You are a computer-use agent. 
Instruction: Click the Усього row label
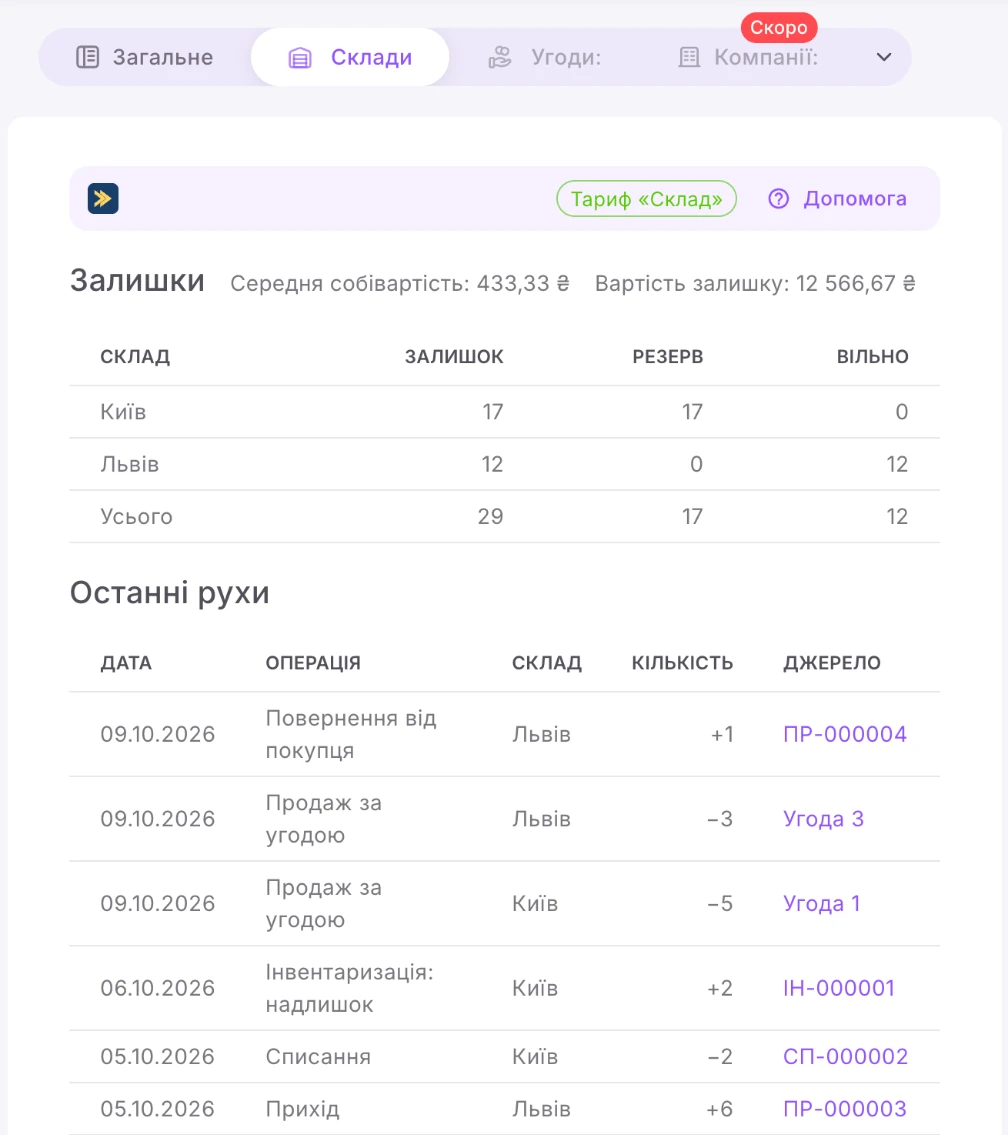(136, 516)
